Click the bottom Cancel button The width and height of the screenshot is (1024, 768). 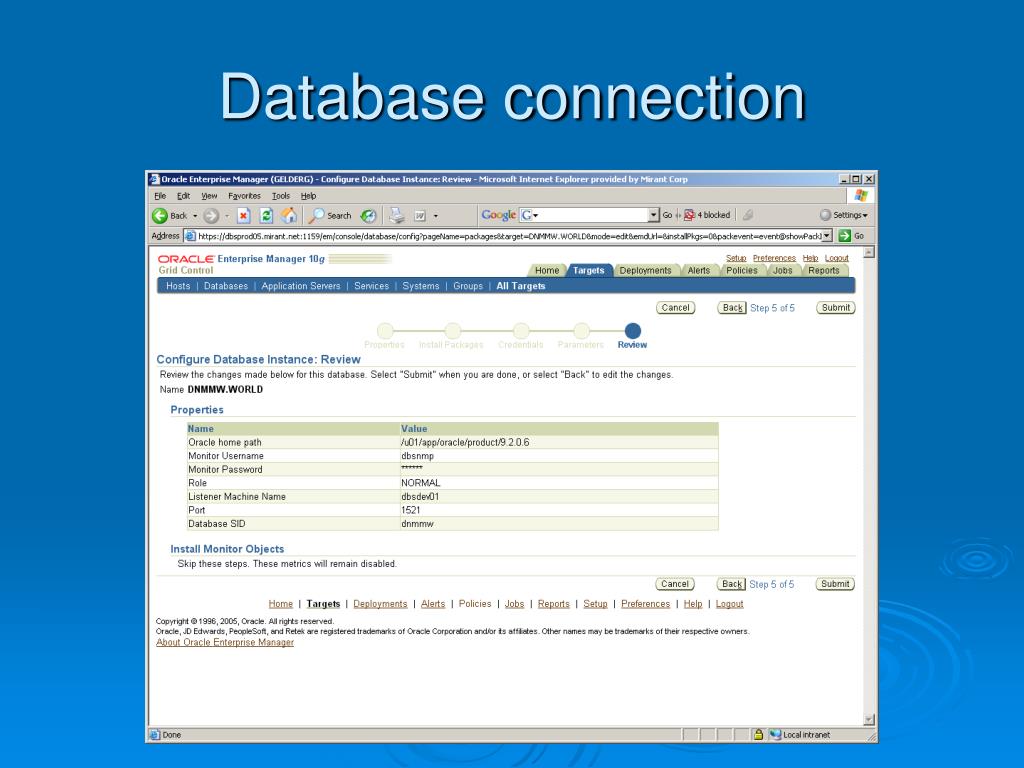(x=675, y=584)
